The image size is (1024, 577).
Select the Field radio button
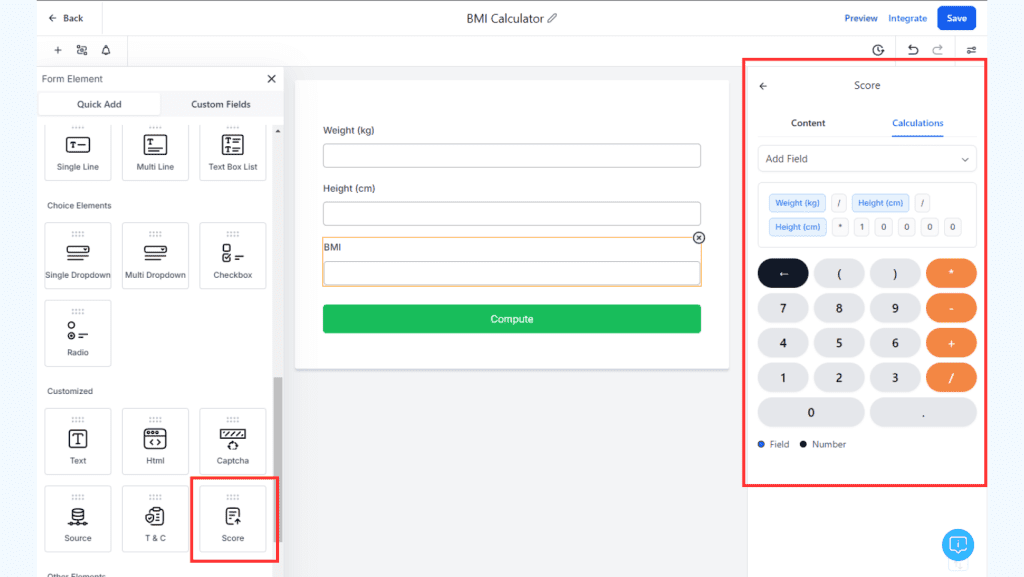pos(761,444)
